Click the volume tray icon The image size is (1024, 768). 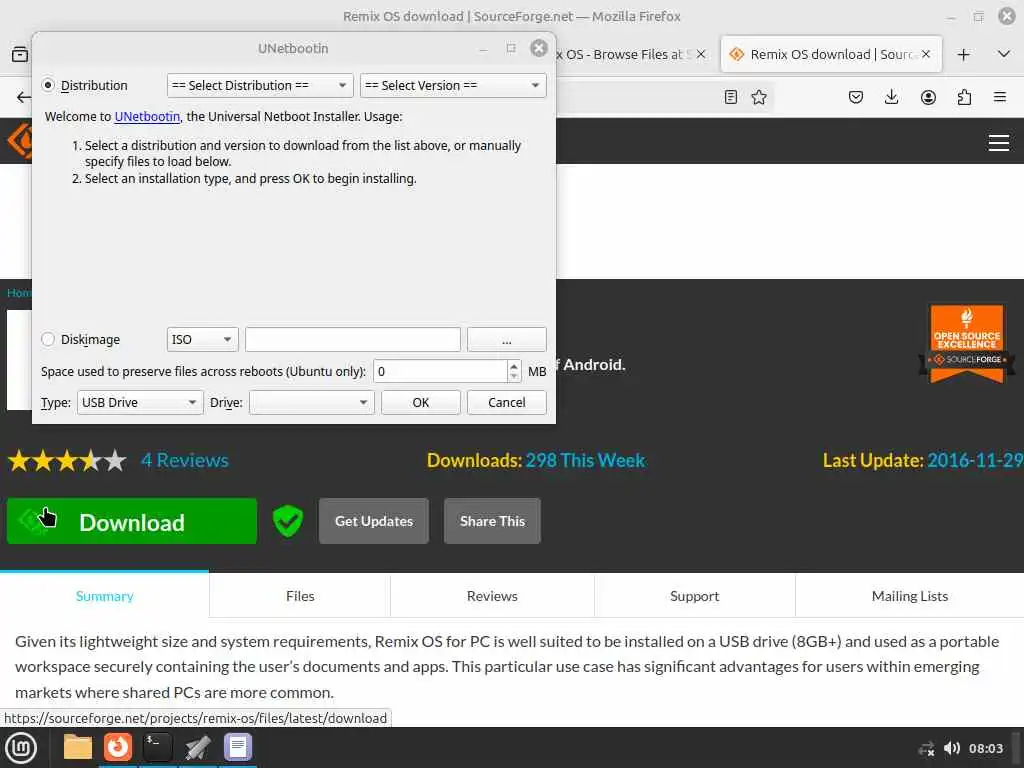click(952, 748)
